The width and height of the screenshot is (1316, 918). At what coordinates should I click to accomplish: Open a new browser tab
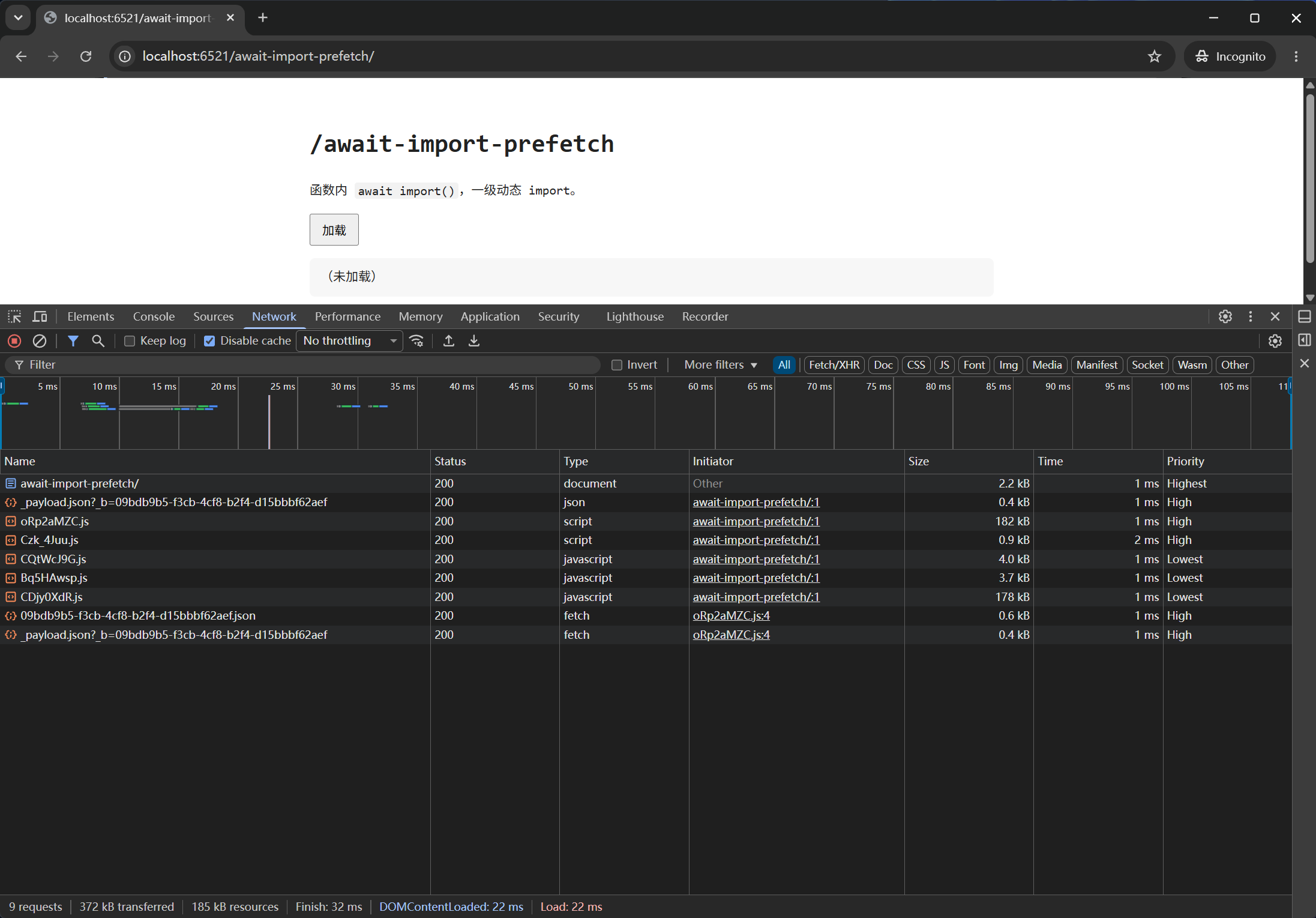tap(263, 18)
